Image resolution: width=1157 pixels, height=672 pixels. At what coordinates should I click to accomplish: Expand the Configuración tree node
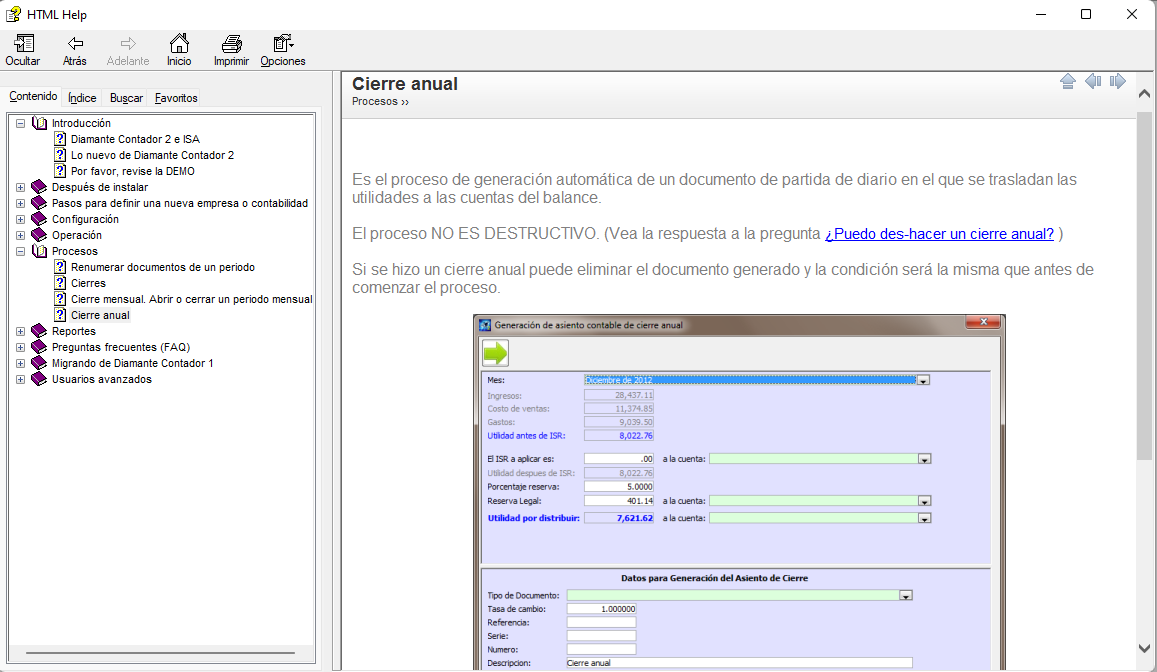coord(21,219)
